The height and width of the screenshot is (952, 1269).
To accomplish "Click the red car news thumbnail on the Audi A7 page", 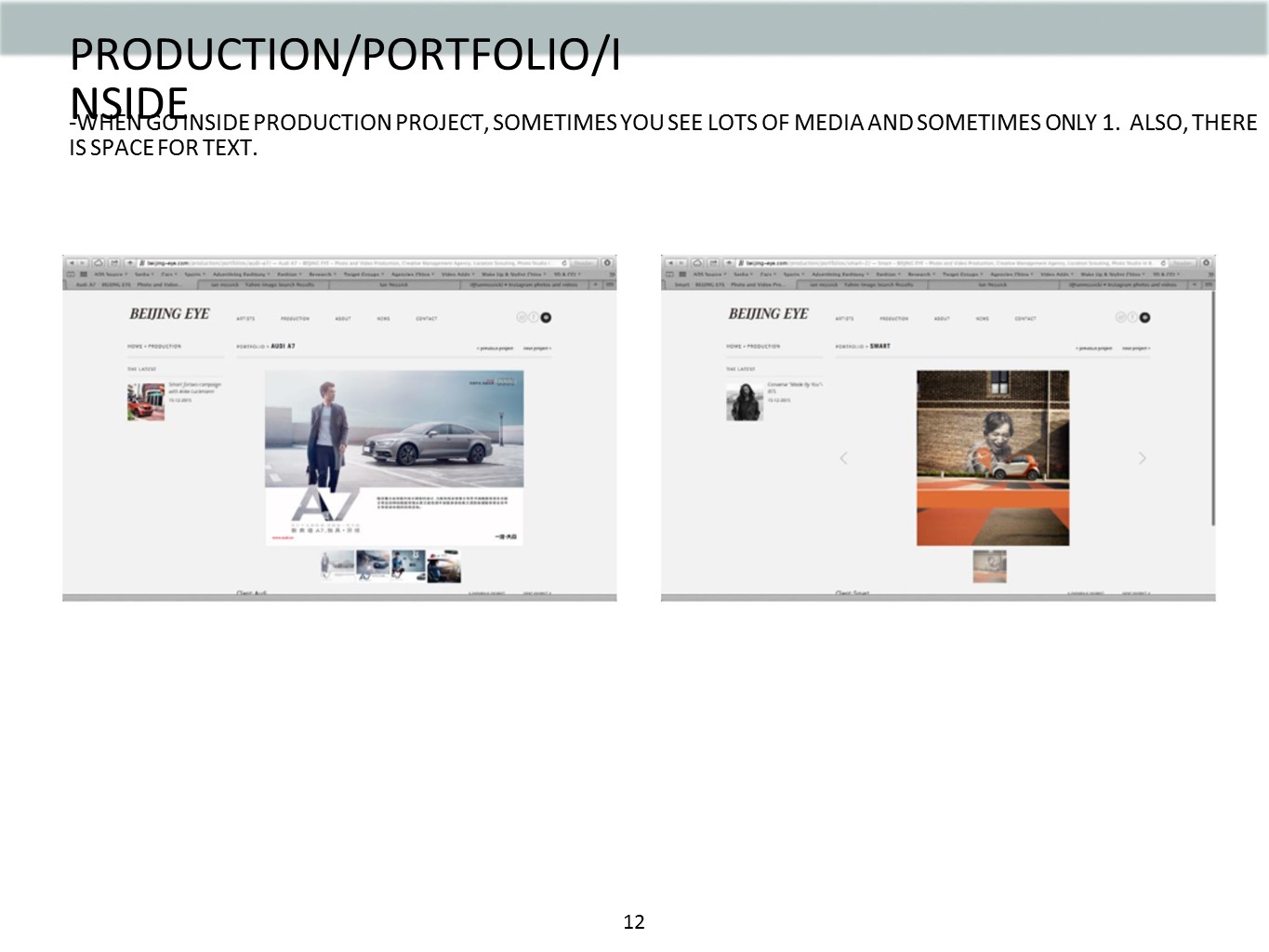I will (146, 402).
